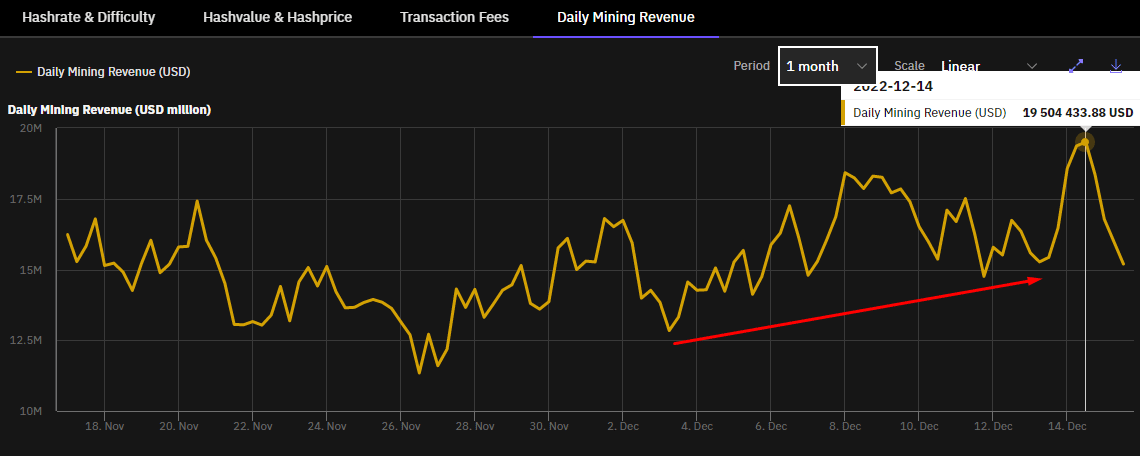This screenshot has height=456, width=1140.
Task: Click the Daily Mining Revenue (USD million) chart title
Action: (109, 109)
